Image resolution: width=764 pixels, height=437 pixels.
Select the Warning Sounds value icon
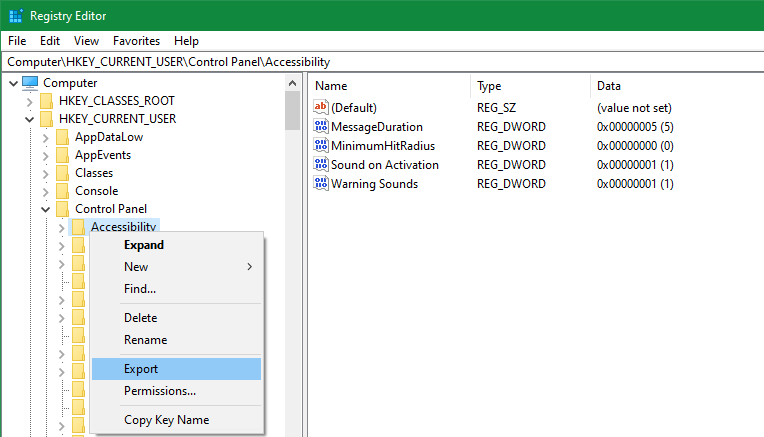321,184
